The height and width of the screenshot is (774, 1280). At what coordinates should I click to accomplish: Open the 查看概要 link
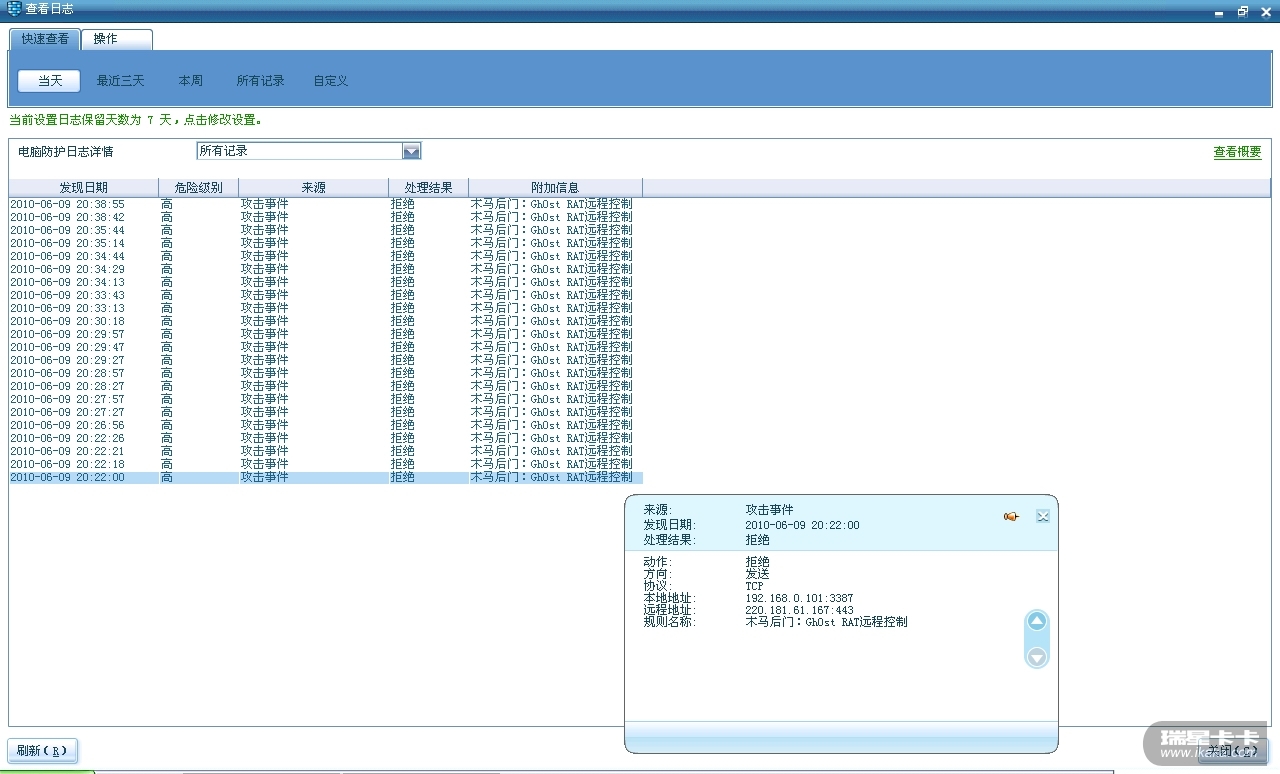point(1237,152)
